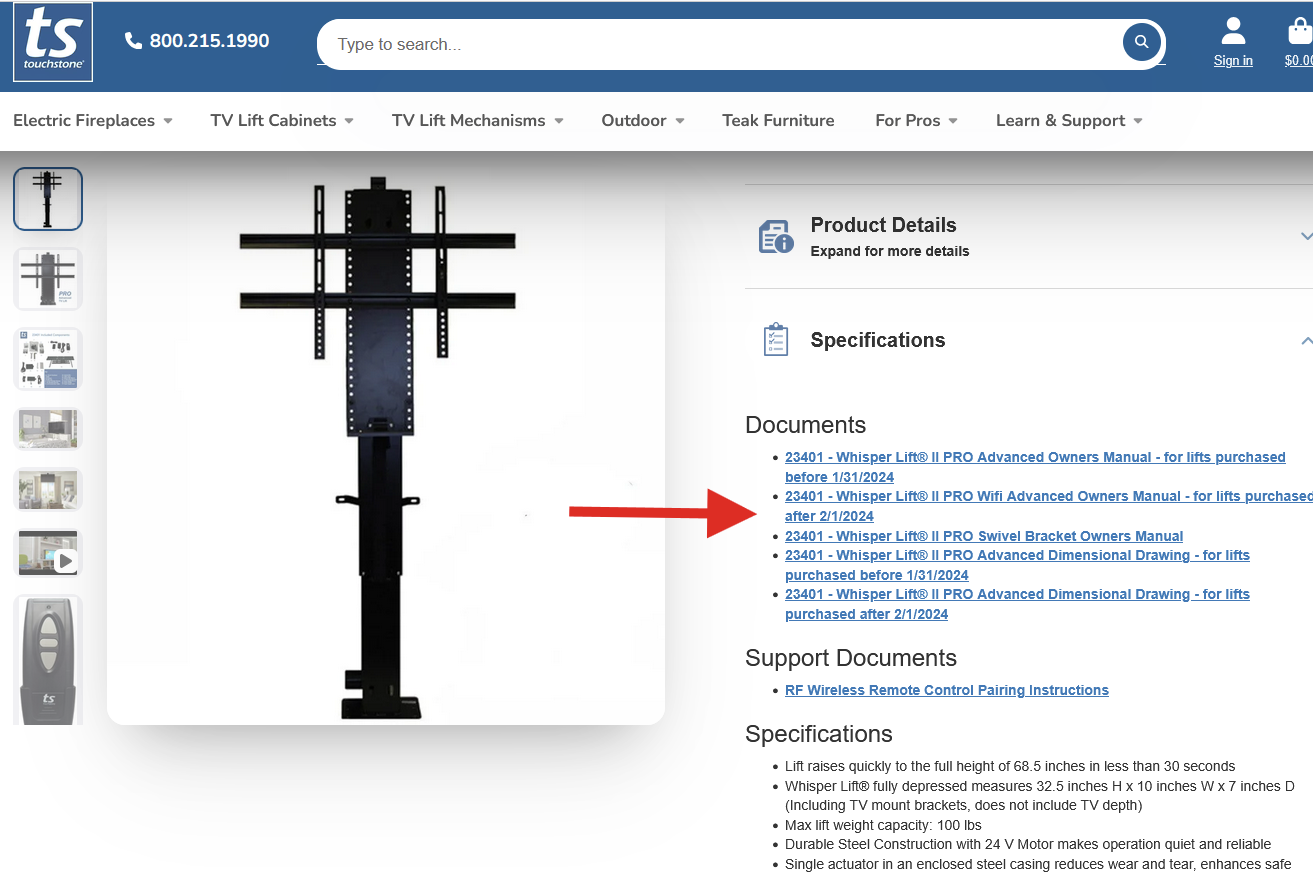Click 'Max lift weight capacity: 100 lbs'
The image size is (1313, 873).
click(x=883, y=825)
